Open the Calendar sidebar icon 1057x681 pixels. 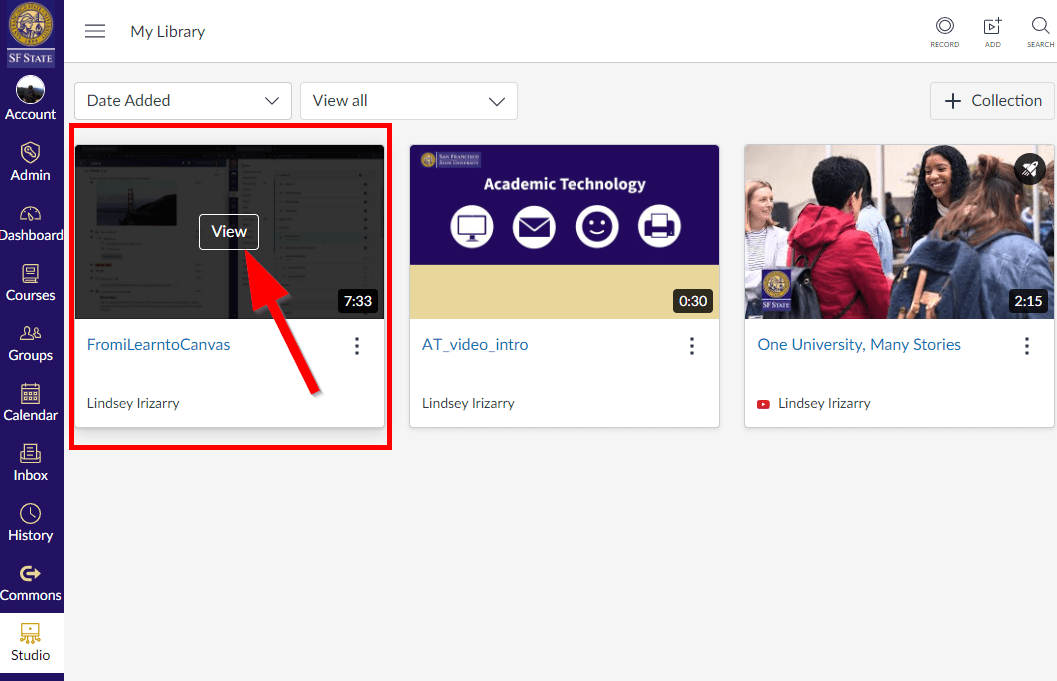pyautogui.click(x=30, y=401)
